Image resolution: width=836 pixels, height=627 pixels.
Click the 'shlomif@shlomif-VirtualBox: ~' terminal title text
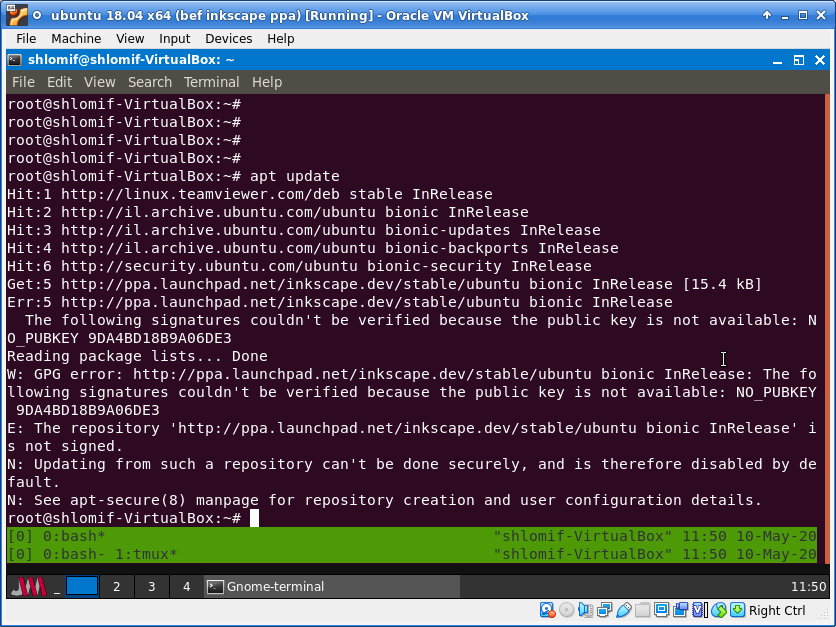[131, 60]
